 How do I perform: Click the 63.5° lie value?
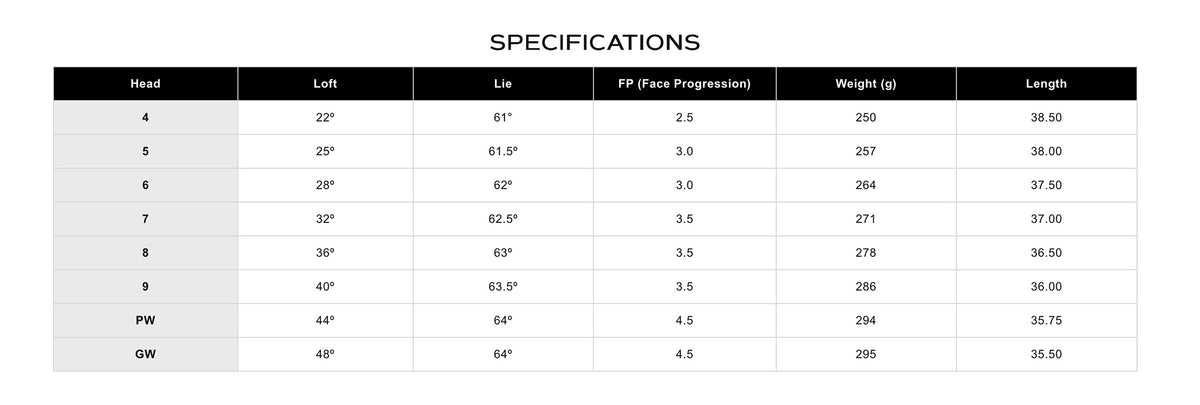point(503,287)
